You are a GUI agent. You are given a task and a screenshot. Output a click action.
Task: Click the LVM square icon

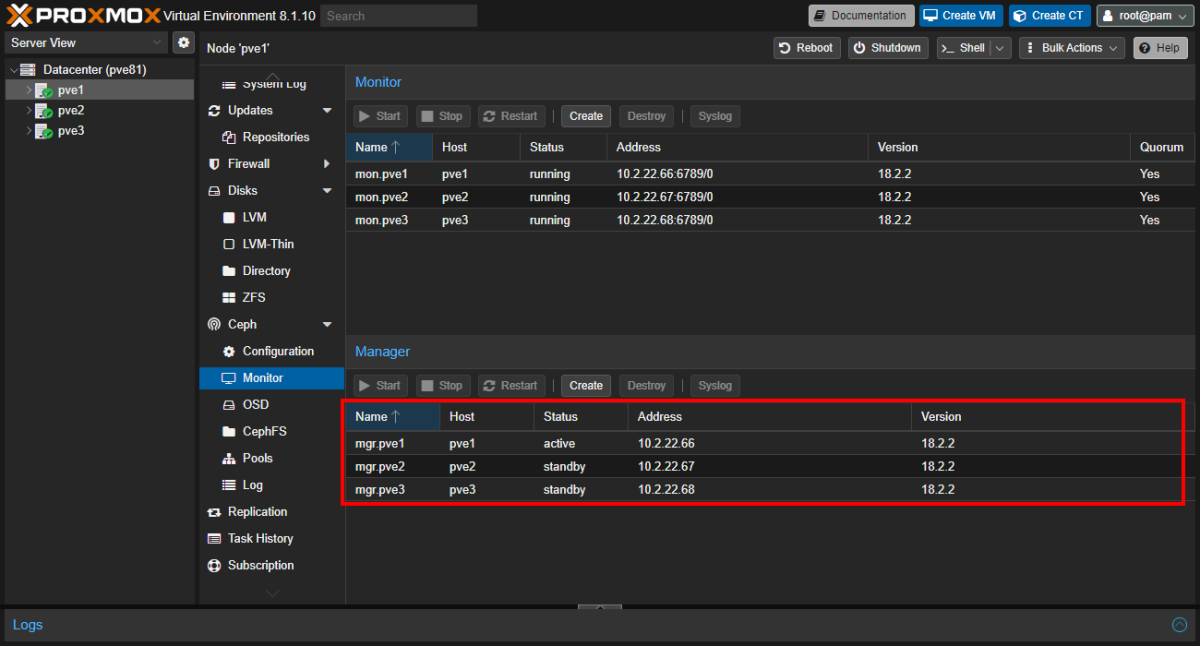229,217
